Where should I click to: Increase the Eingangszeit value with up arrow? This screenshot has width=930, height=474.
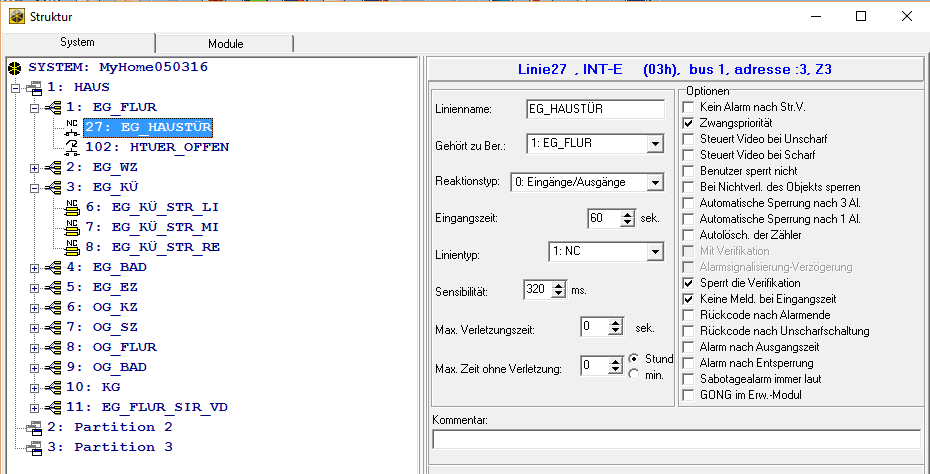point(628,213)
